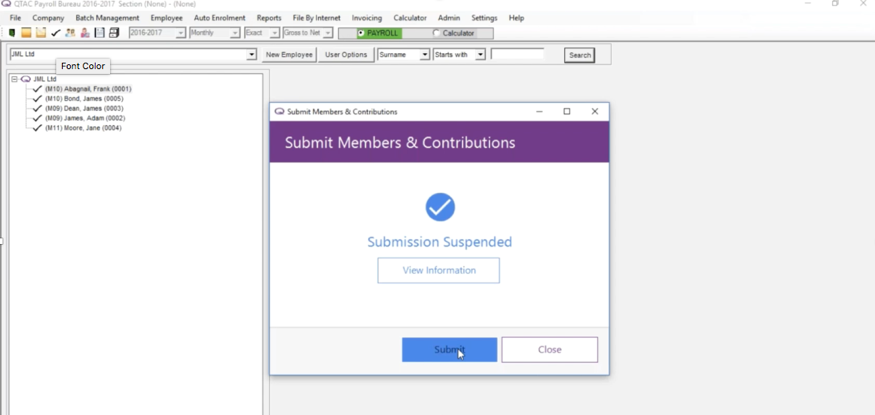Image resolution: width=875 pixels, height=415 pixels.
Task: Click the Search button
Action: tap(580, 55)
